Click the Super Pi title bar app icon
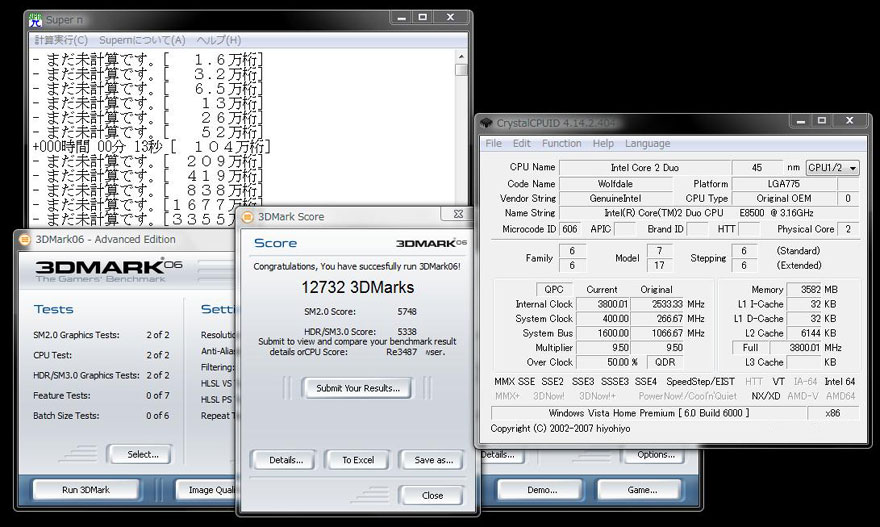Viewport: 880px width, 527px height. coord(35,20)
